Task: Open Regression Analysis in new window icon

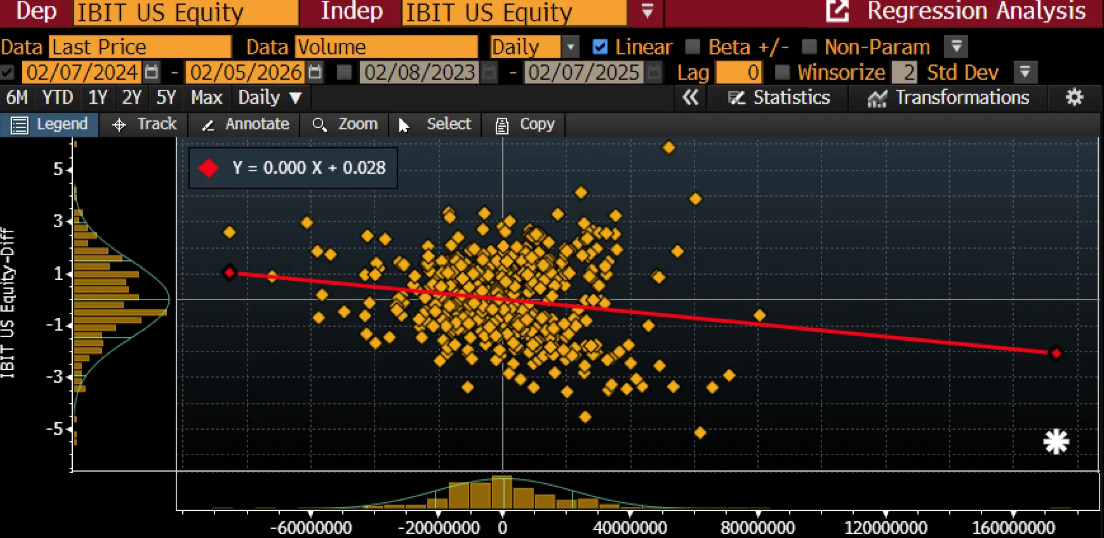Action: click(x=839, y=12)
